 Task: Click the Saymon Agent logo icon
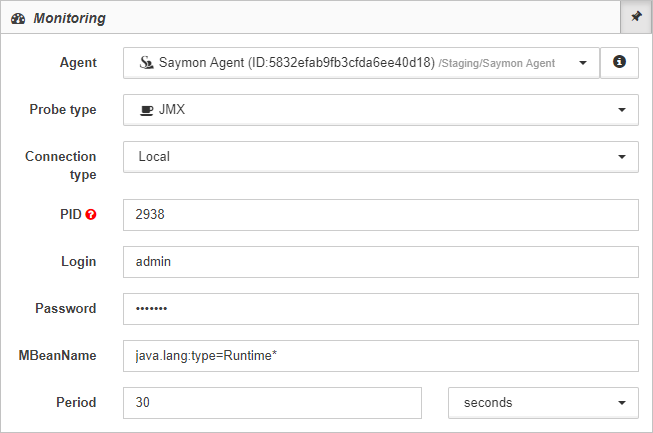coord(146,63)
